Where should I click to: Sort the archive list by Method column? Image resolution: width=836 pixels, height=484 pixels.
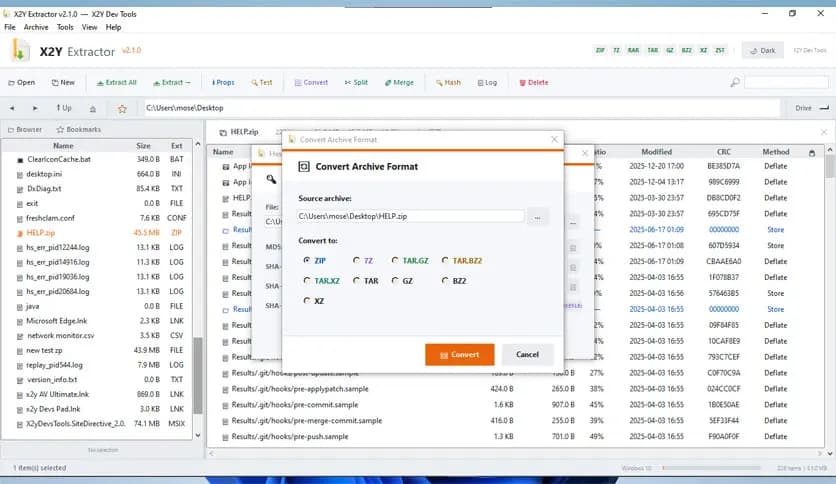pyautogui.click(x=776, y=152)
